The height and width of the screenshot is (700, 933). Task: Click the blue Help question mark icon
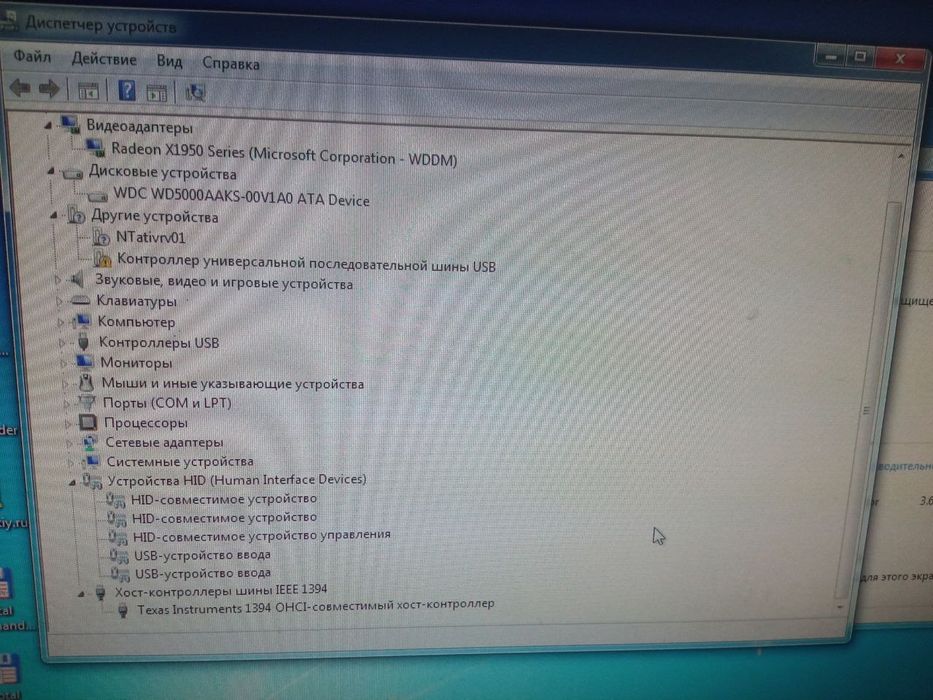tap(127, 91)
